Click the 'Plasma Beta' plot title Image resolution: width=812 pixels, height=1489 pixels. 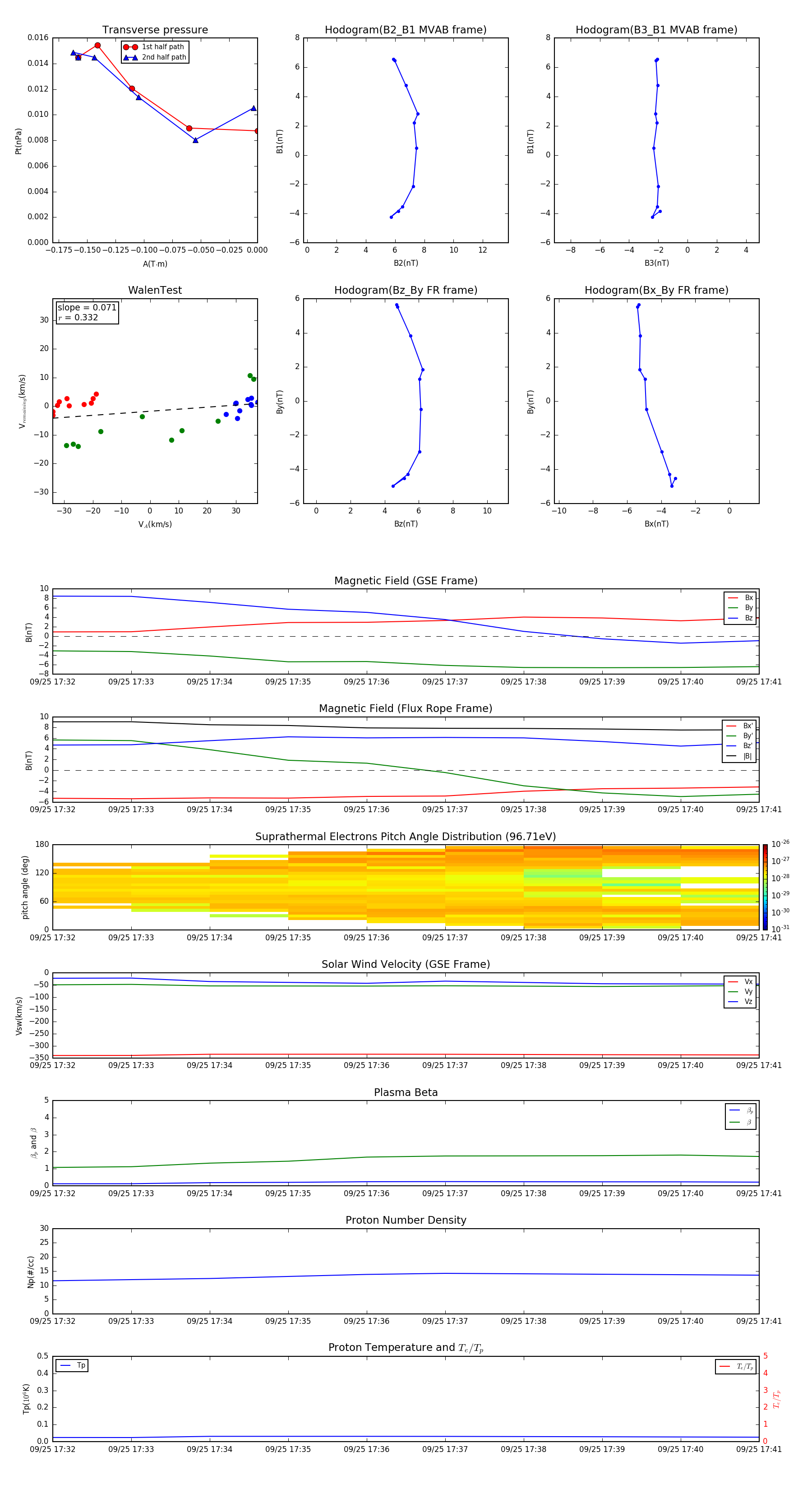point(406,1093)
